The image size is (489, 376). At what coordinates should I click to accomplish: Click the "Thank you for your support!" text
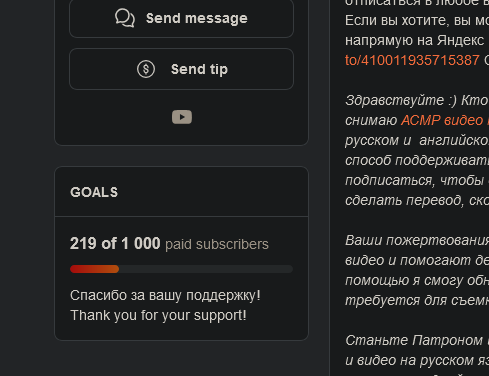(x=158, y=315)
